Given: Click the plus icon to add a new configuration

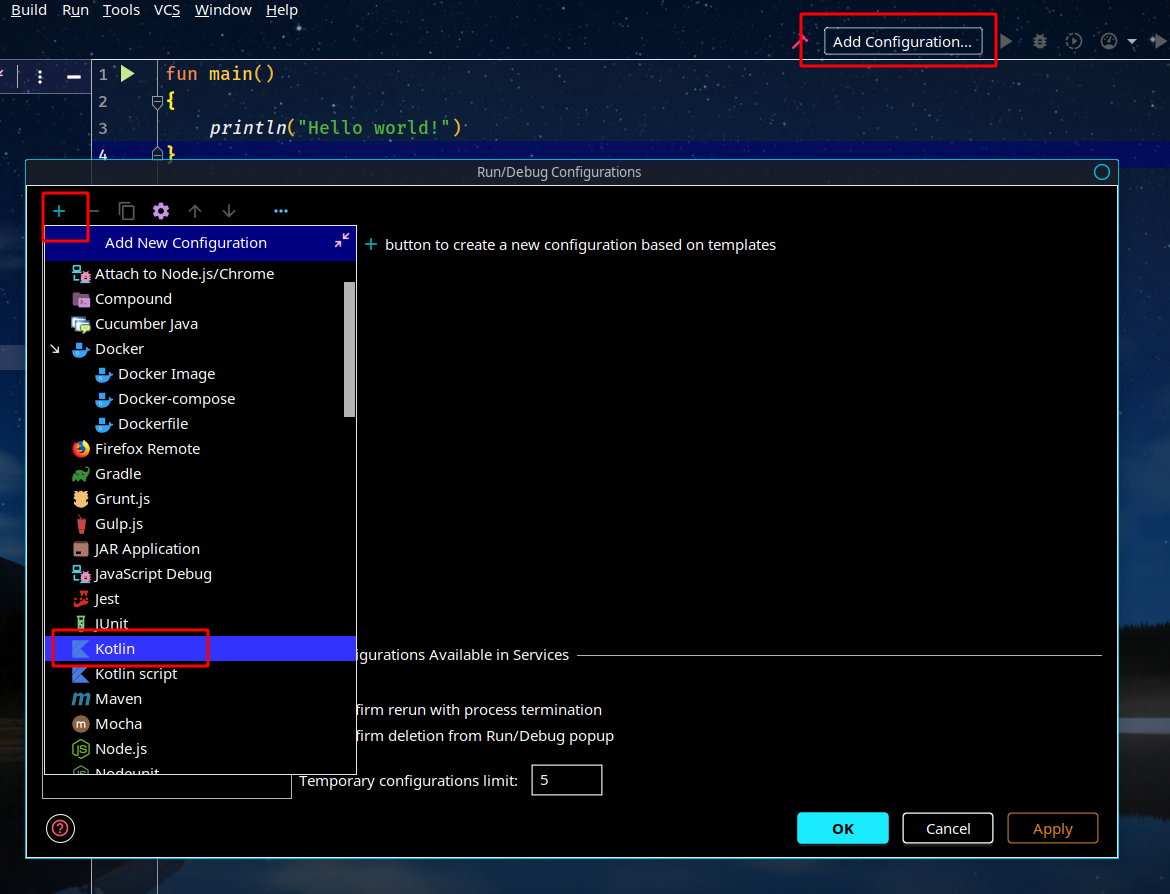Looking at the screenshot, I should click(59, 211).
